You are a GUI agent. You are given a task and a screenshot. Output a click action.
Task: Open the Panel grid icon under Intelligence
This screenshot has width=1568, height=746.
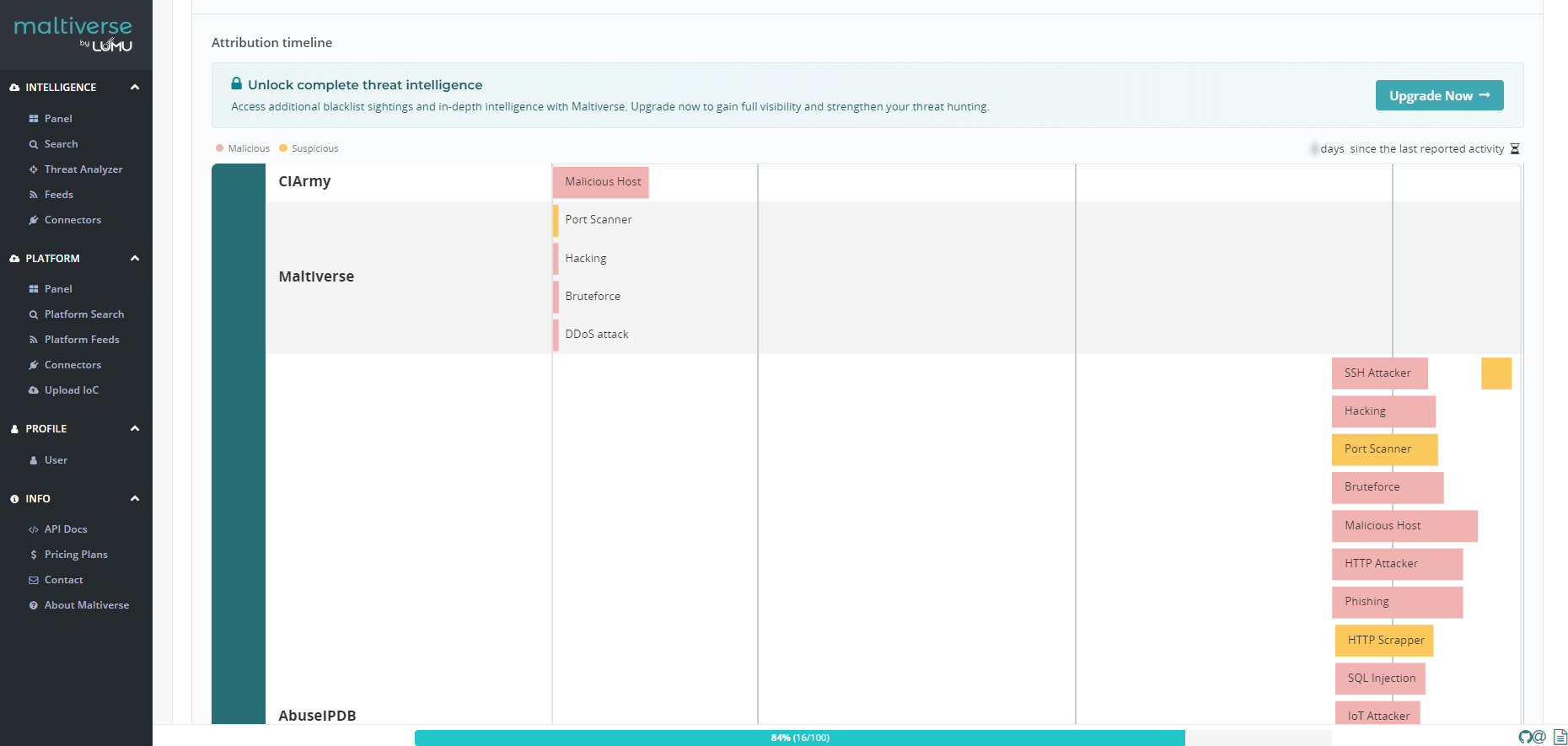tap(34, 119)
